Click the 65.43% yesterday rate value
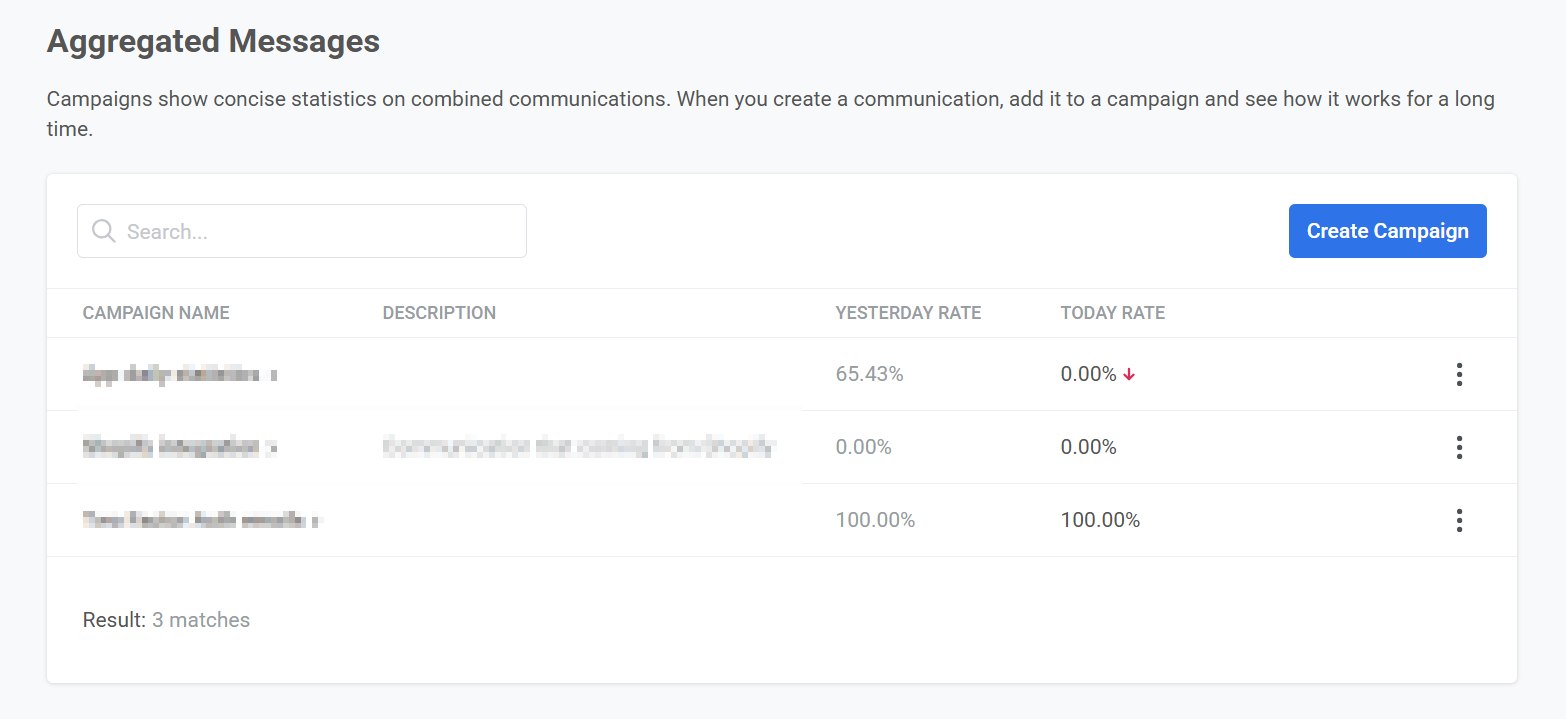Viewport: 1566px width, 719px height. (869, 373)
